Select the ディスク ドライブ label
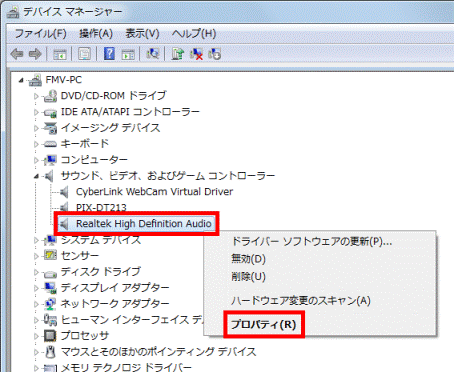This screenshot has height=372, width=454. click(101, 271)
